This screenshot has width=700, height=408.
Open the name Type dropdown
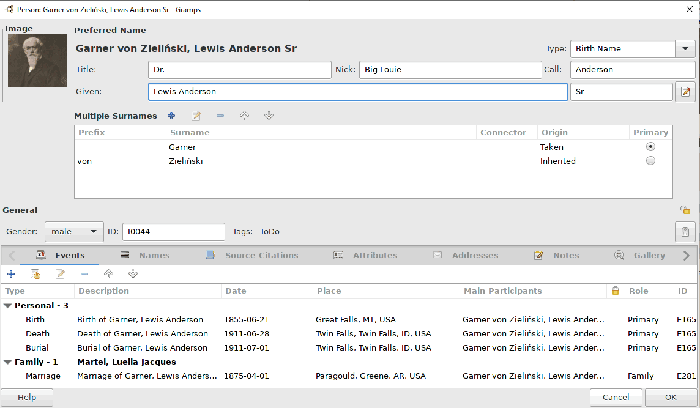click(685, 49)
